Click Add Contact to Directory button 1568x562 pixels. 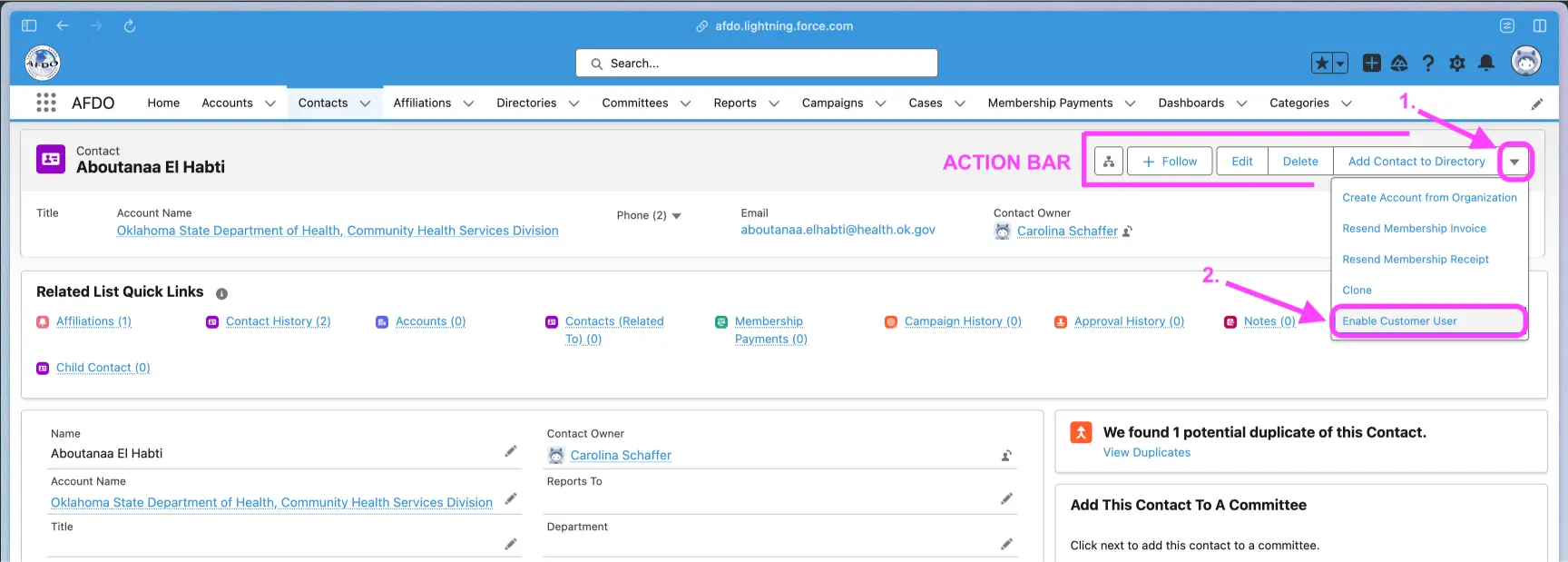[1416, 162]
